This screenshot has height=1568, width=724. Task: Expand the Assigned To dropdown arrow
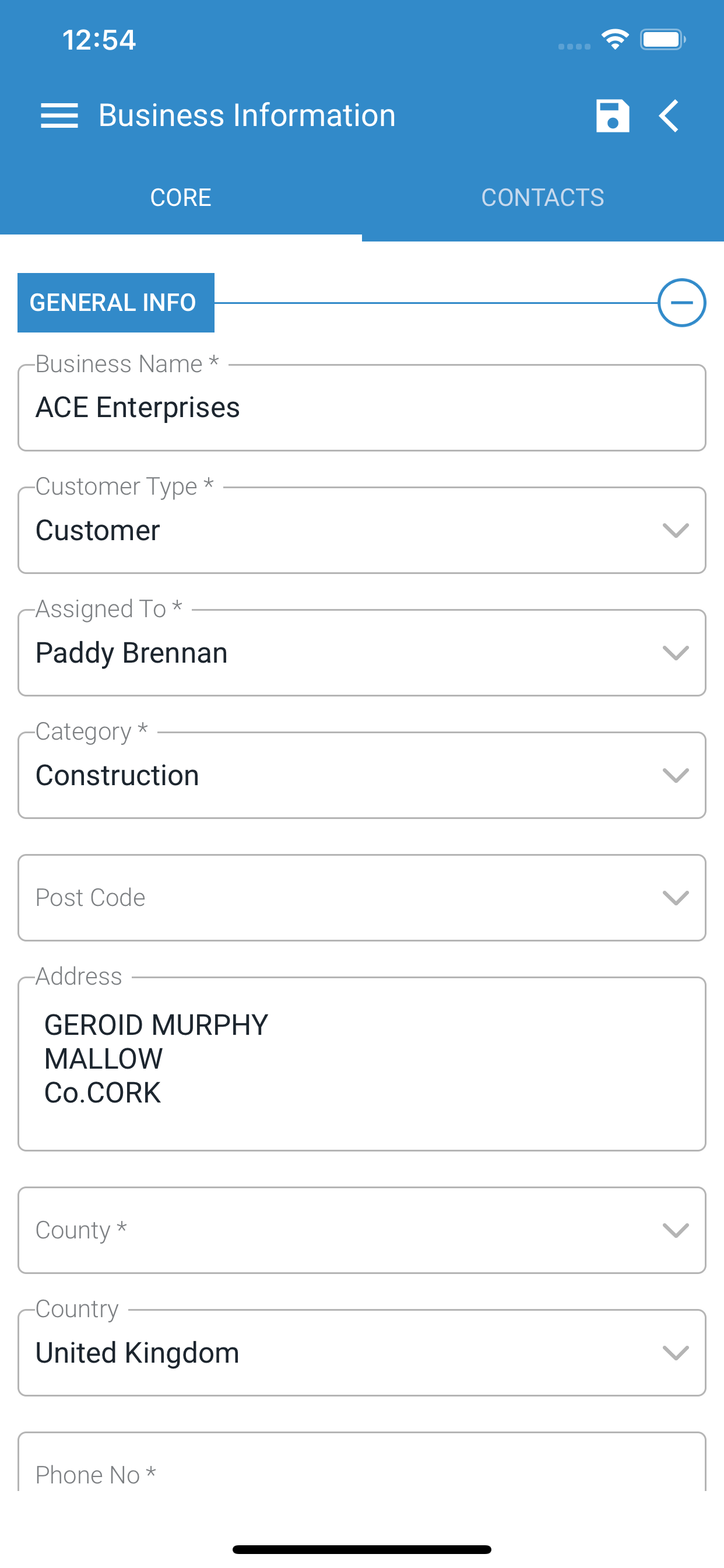tap(676, 653)
